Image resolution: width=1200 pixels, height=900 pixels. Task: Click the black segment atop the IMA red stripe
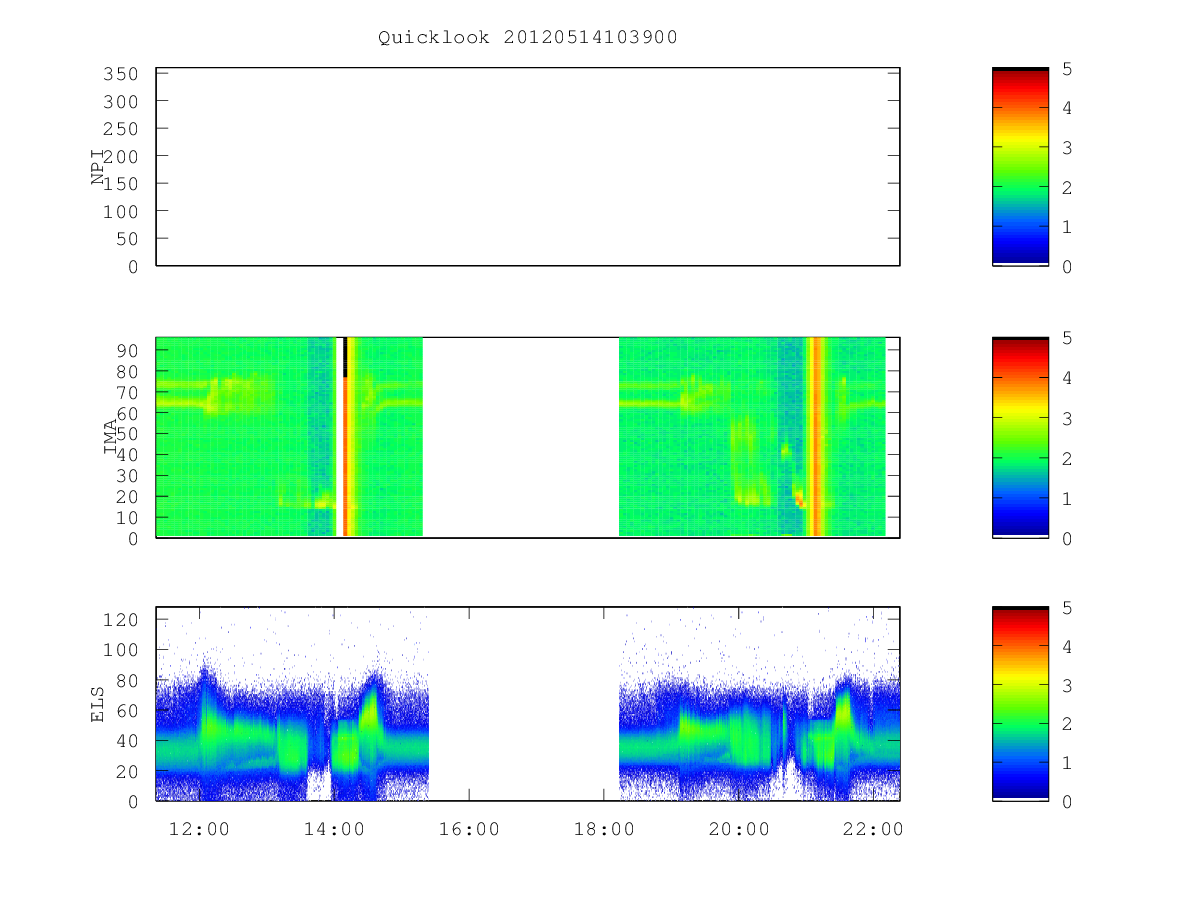[x=345, y=357]
